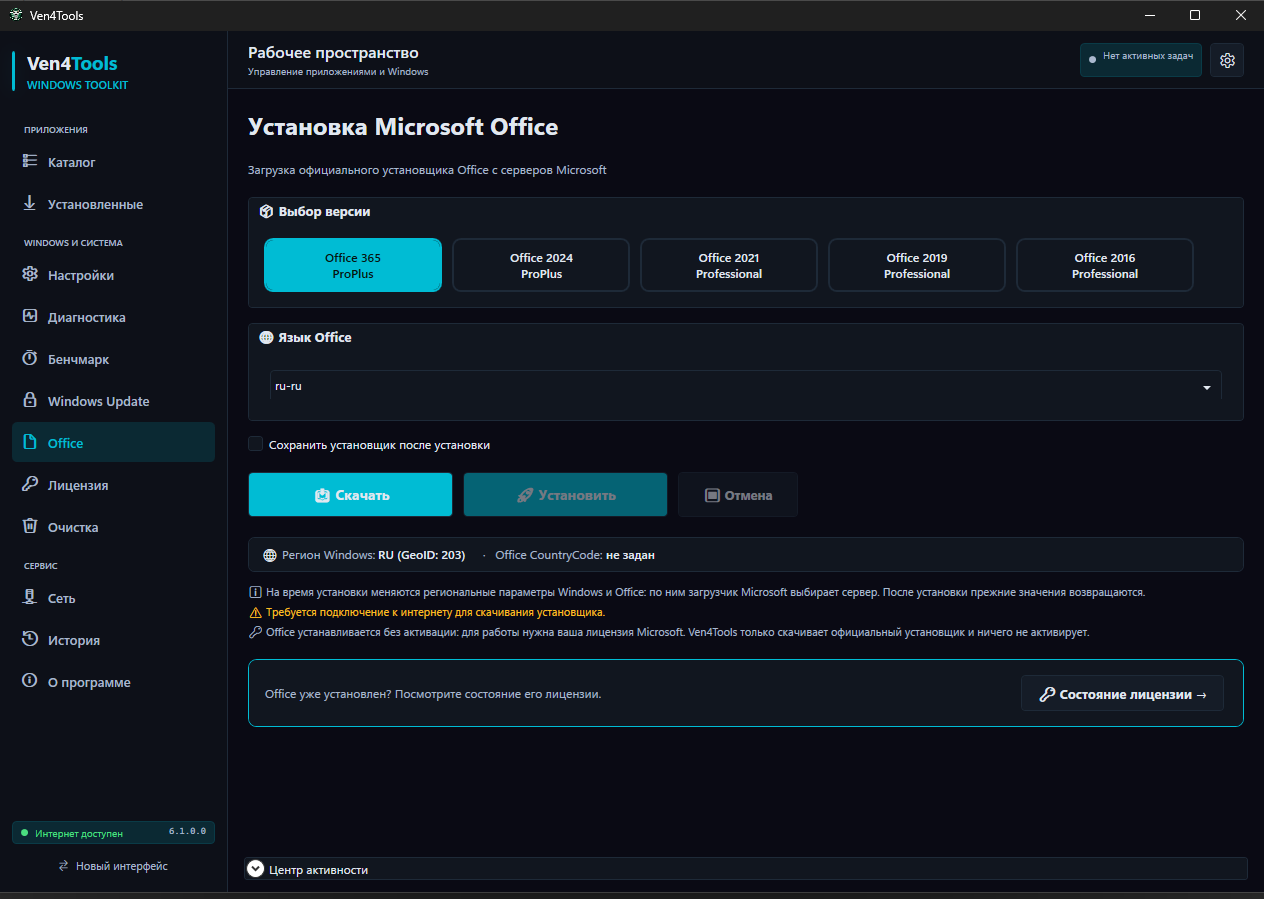Click the Скачать button
Image resolution: width=1264 pixels, height=899 pixels.
pyautogui.click(x=350, y=495)
